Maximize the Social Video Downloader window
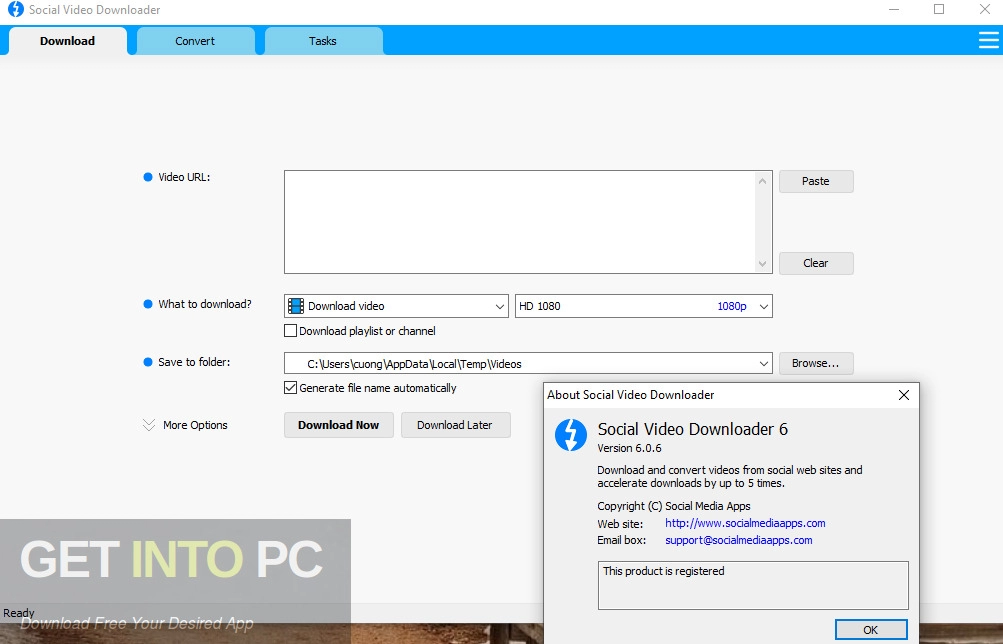The width and height of the screenshot is (1003, 644). 939,9
